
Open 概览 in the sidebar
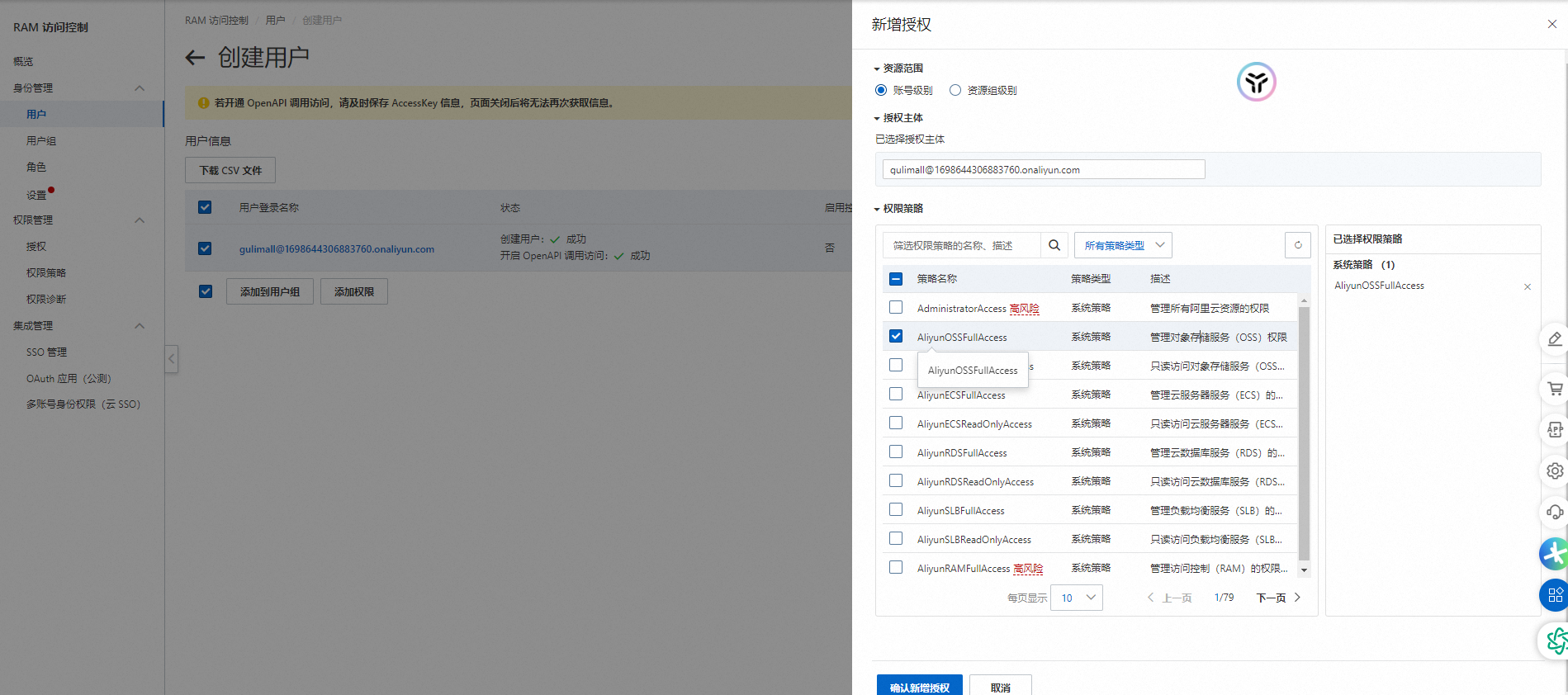coord(23,62)
